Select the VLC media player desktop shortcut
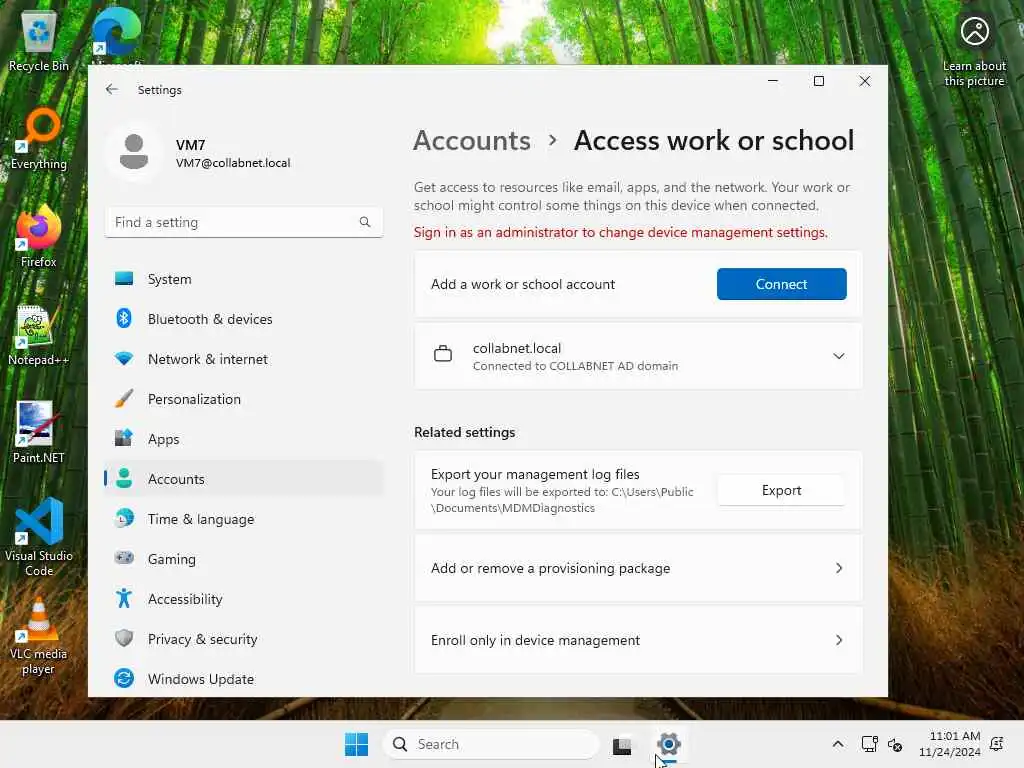 point(39,637)
